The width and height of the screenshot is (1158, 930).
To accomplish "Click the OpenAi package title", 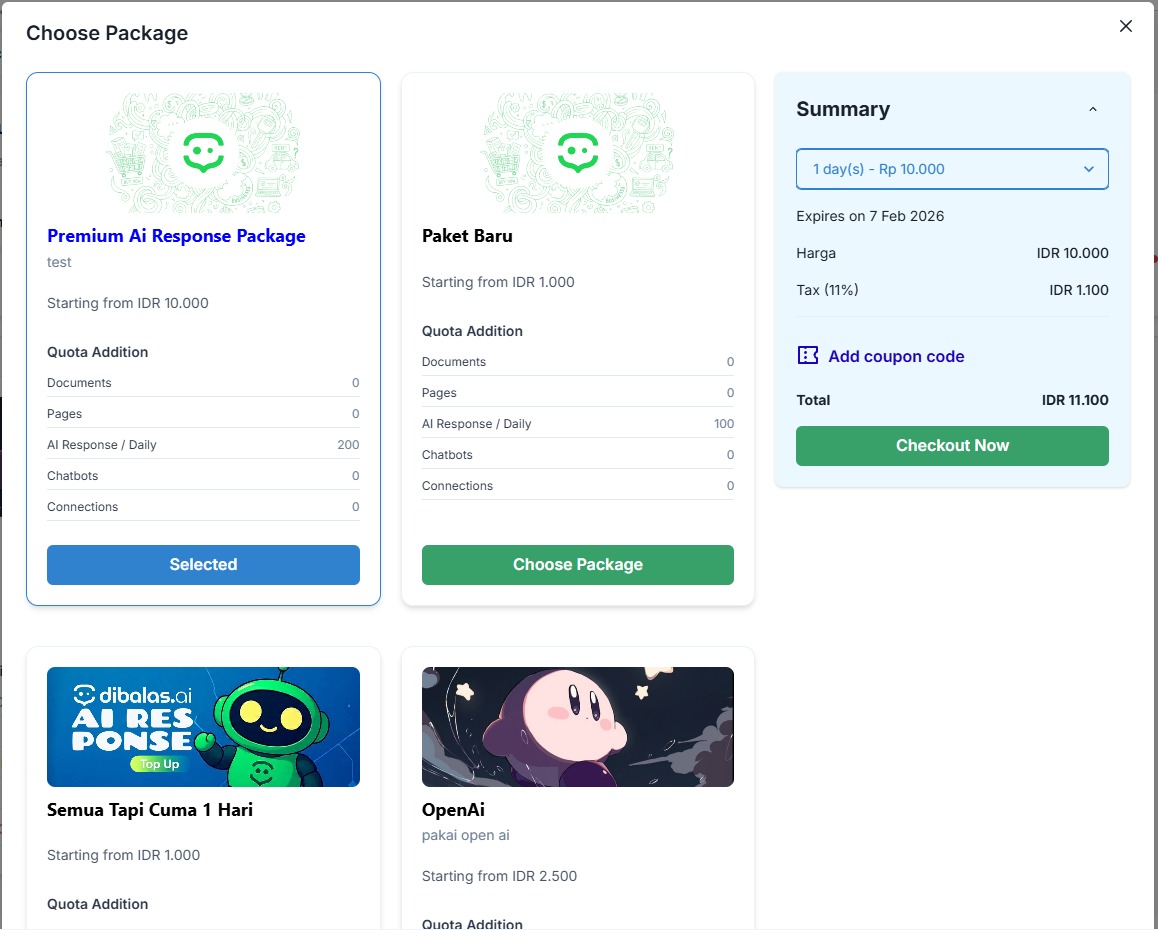I will [x=453, y=810].
